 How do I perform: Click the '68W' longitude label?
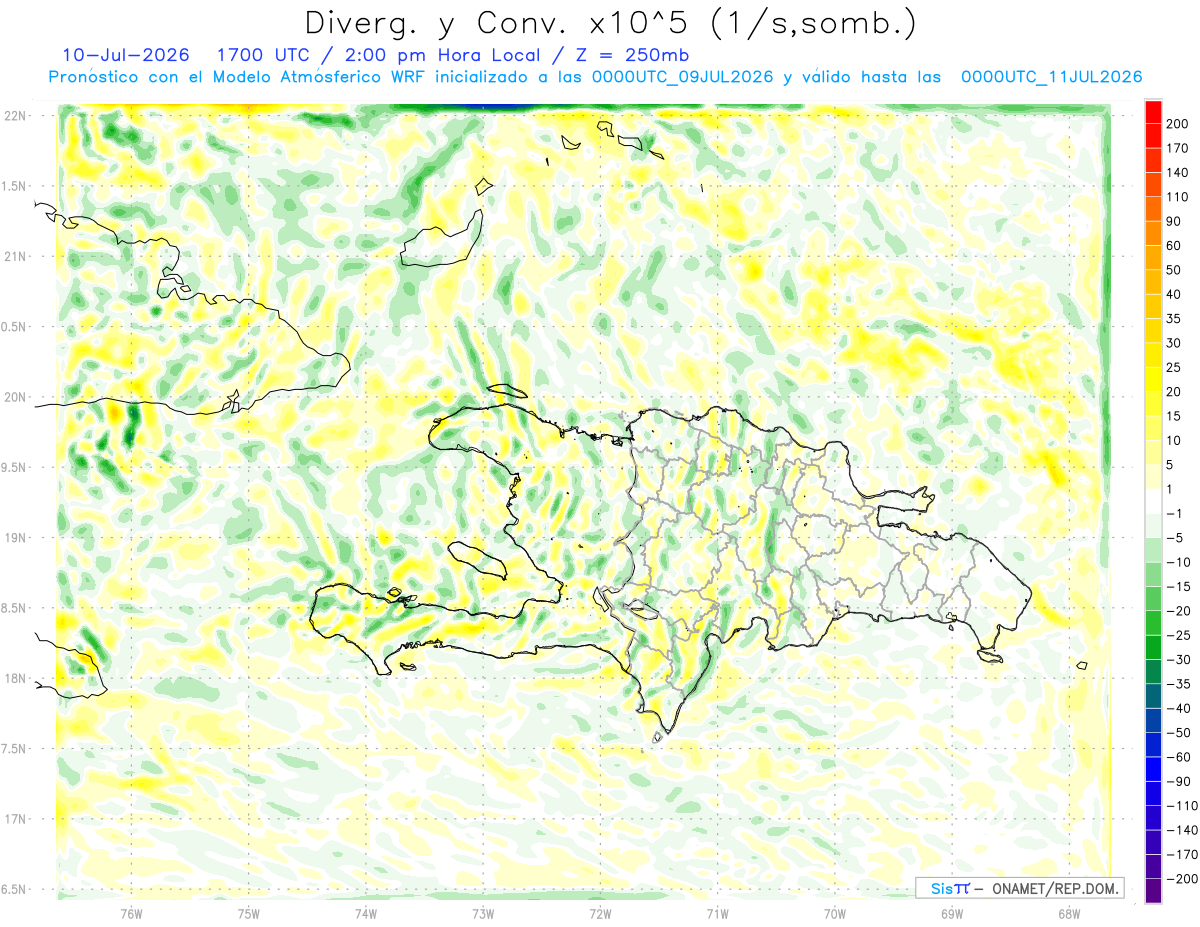coord(1069,914)
